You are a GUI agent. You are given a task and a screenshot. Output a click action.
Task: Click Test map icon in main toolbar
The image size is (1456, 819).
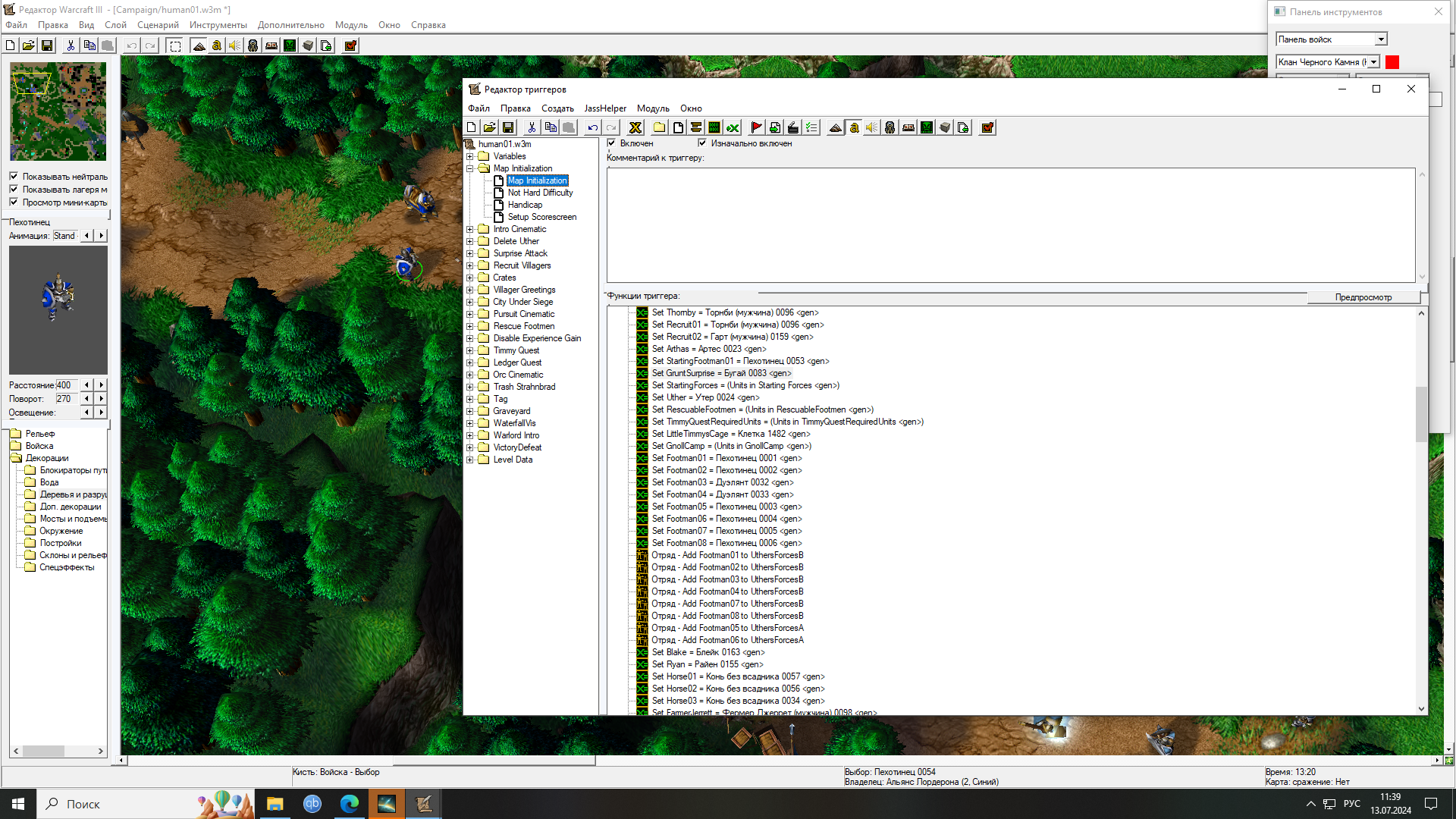pyautogui.click(x=350, y=45)
